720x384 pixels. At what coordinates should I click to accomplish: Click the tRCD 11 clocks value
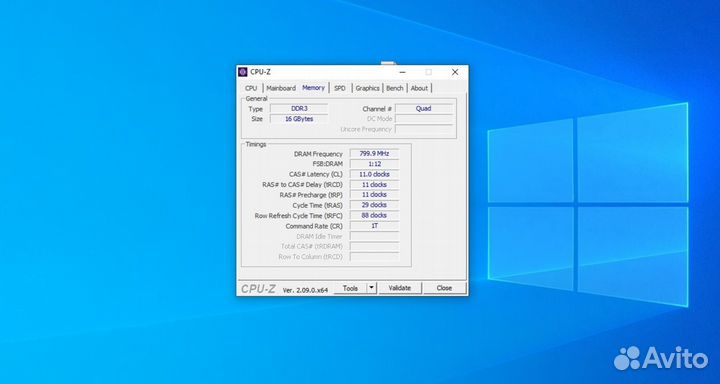point(374,185)
